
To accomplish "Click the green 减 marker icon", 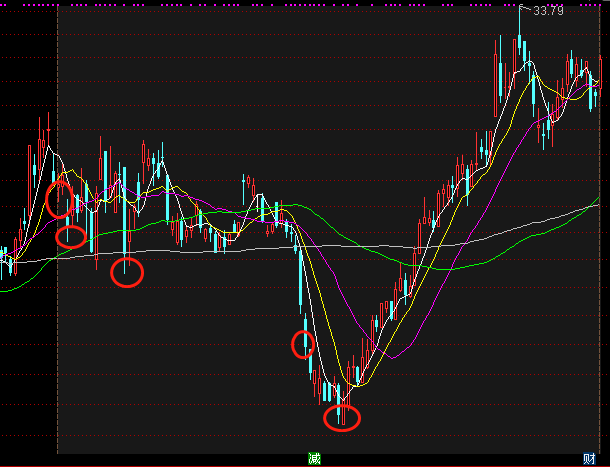I will (x=314, y=459).
